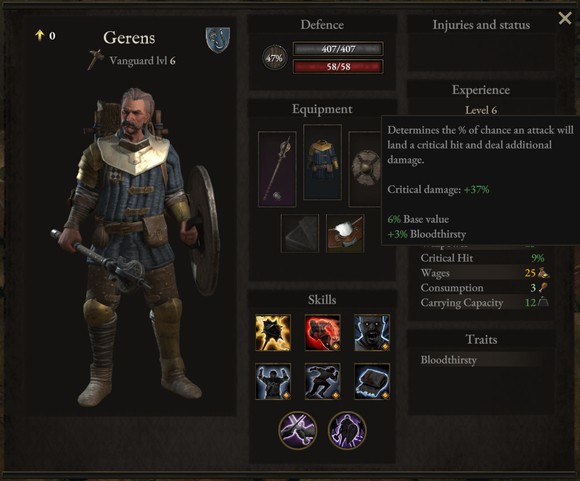Click the yellow level-up arrow
Screen dimensions: 580x481
[x=39, y=36]
